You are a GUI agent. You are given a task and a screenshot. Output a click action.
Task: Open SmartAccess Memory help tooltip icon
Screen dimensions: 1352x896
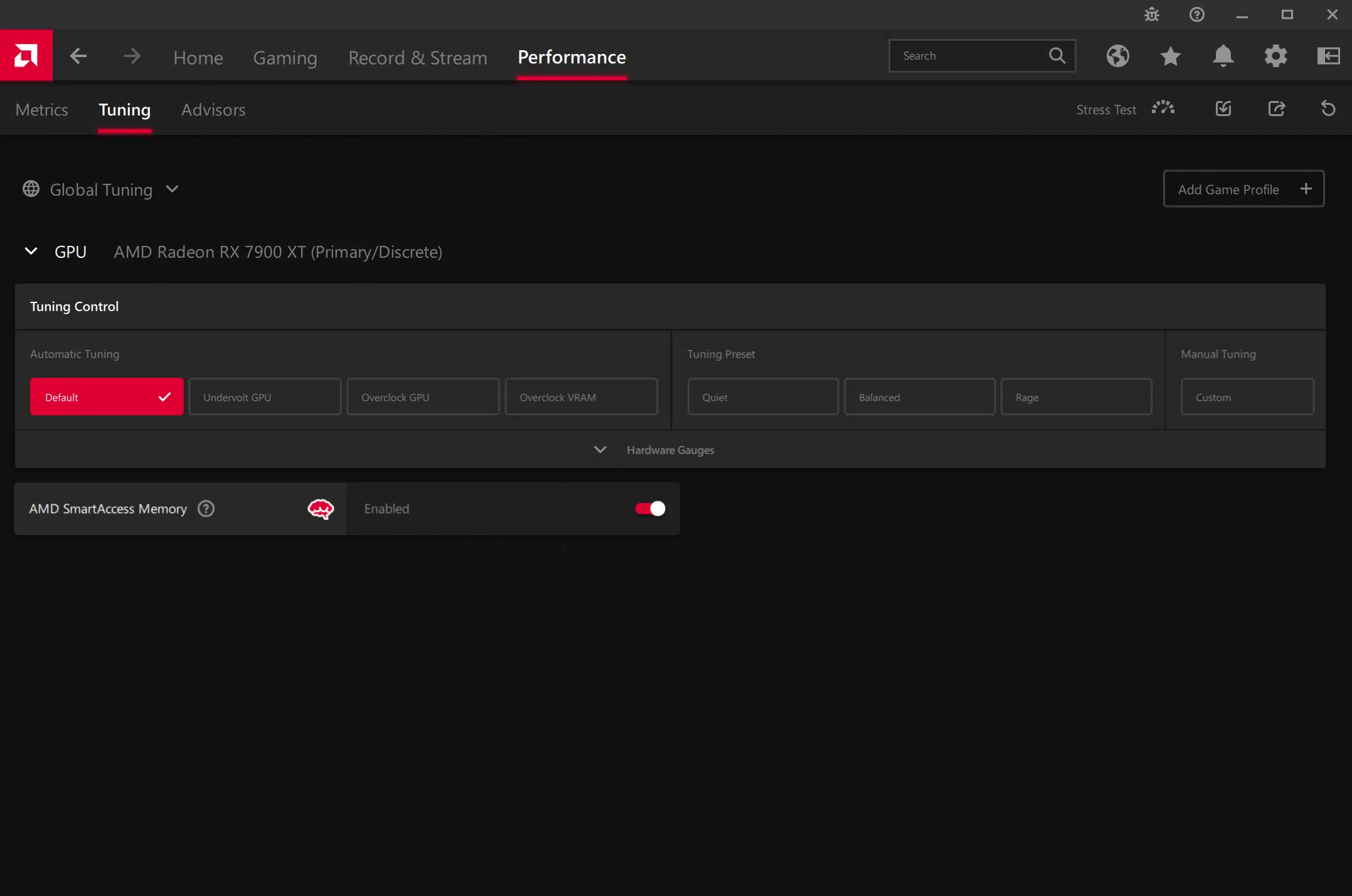[206, 509]
